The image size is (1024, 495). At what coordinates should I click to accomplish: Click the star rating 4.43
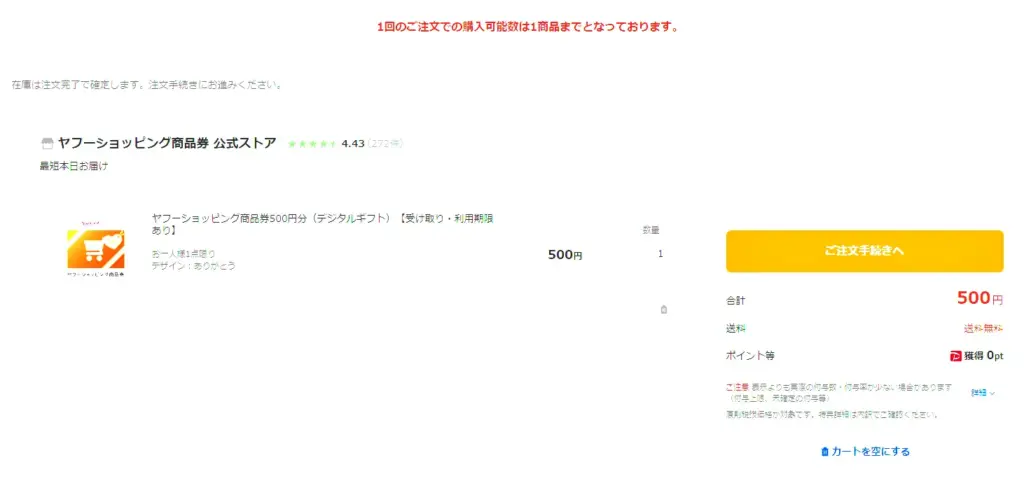point(326,144)
